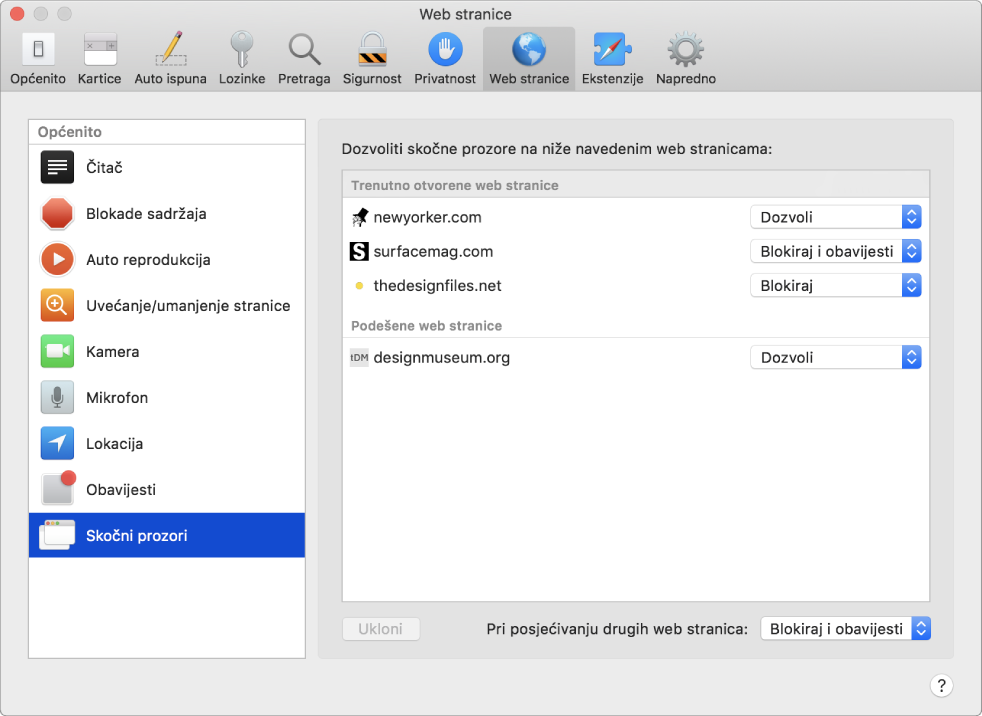The height and width of the screenshot is (716, 982).
Task: Open dropdown for visiting other websites
Action: pyautogui.click(x=845, y=629)
